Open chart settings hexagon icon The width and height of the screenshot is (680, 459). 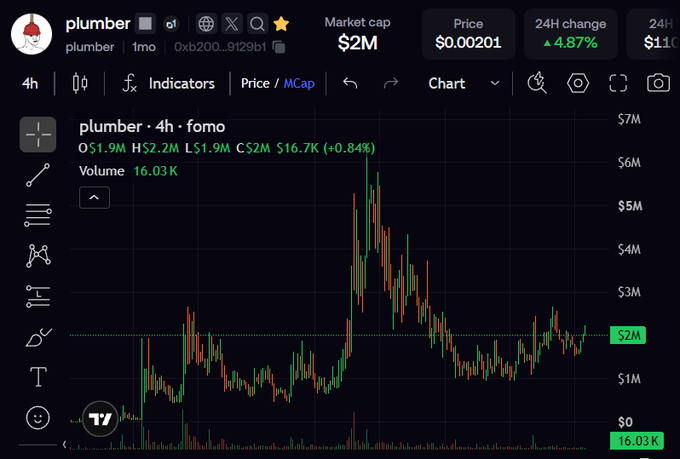(x=578, y=83)
